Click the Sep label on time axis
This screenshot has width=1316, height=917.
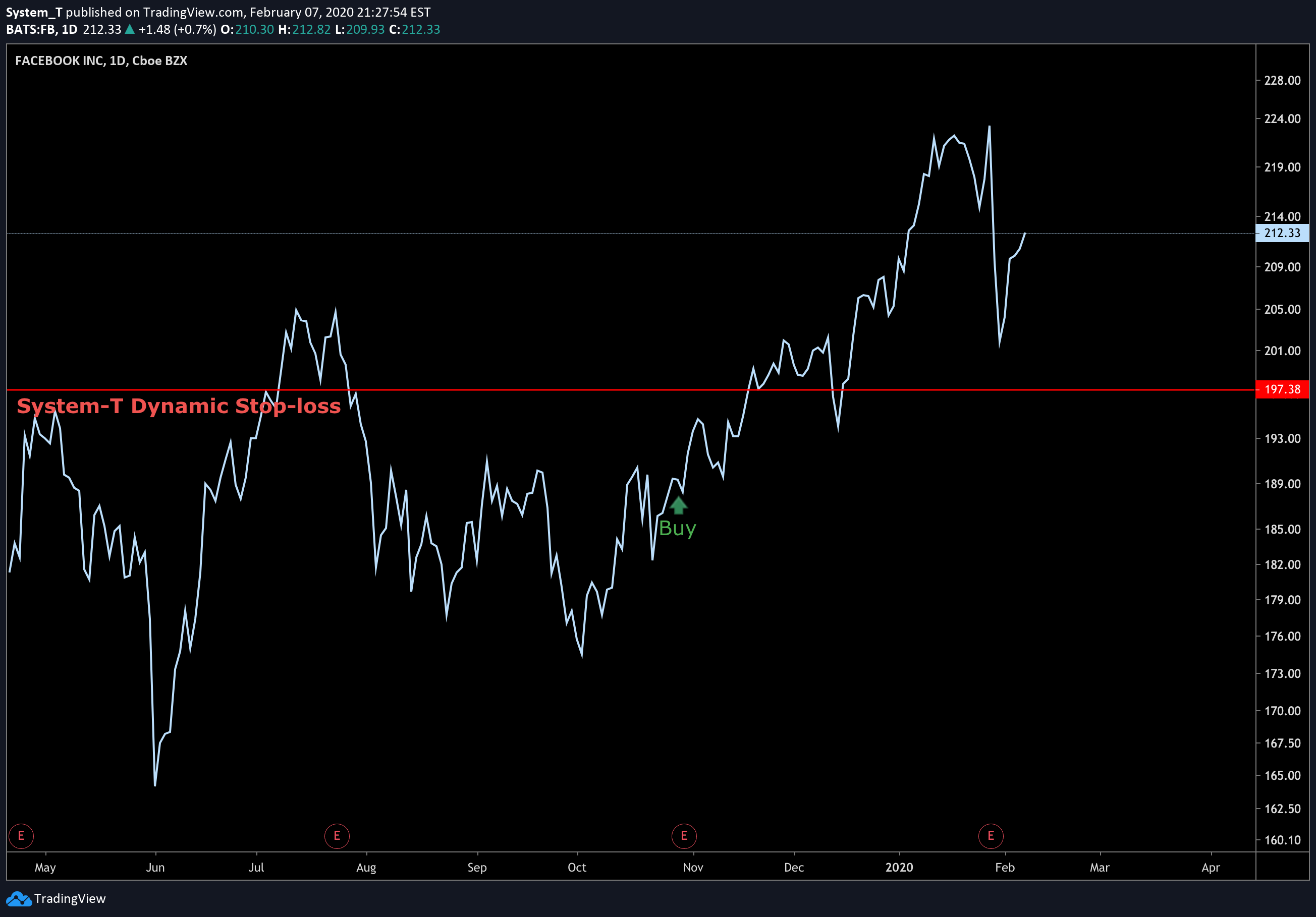click(x=477, y=868)
